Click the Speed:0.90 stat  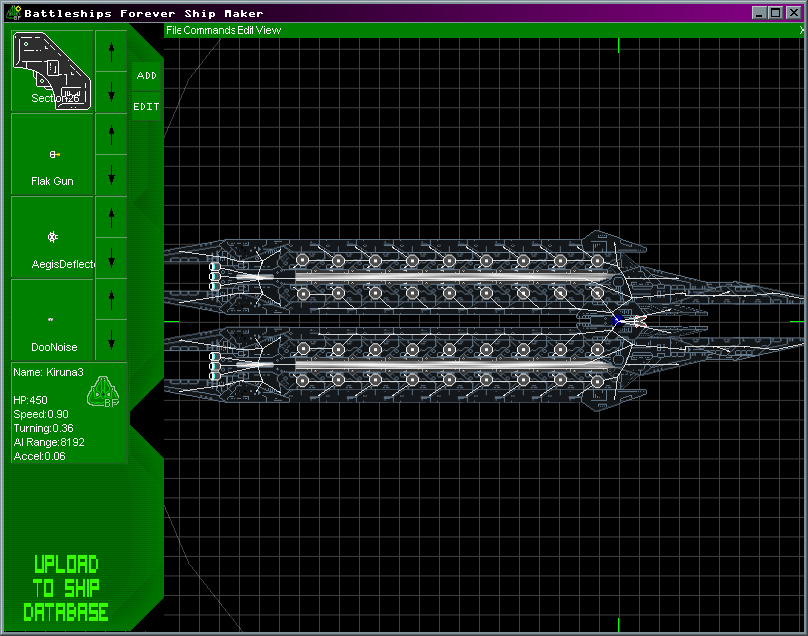[x=41, y=414]
